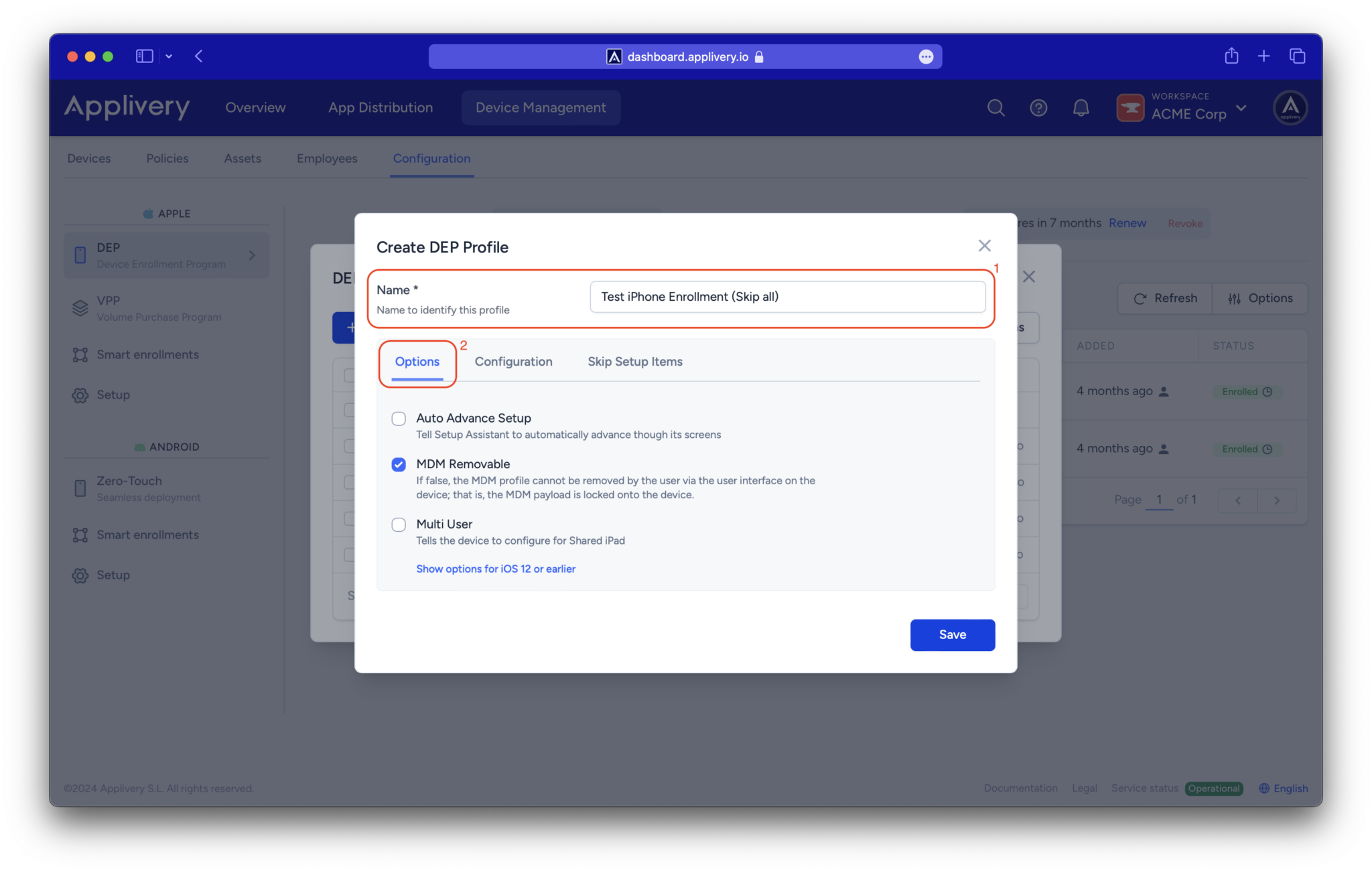Screen dimensions: 1372x872
Task: Open the sidebar dropdown arrow in Safari
Action: [169, 56]
